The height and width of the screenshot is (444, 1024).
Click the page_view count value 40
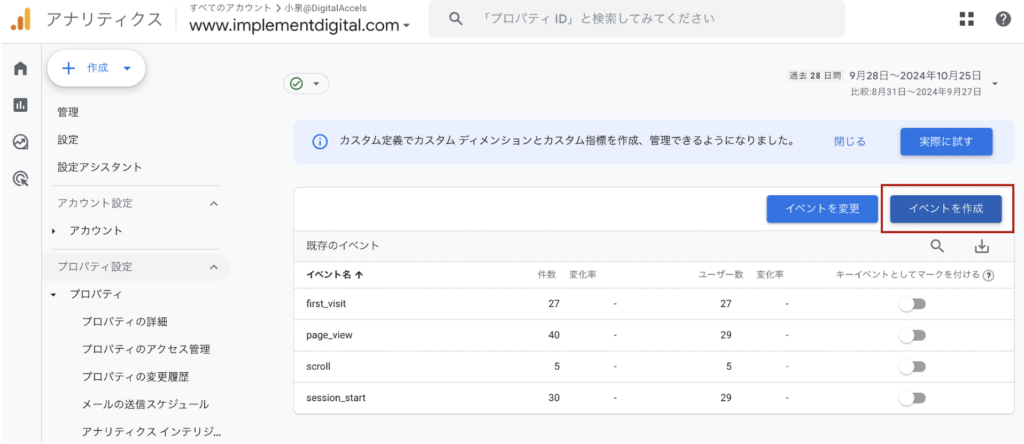pos(554,335)
